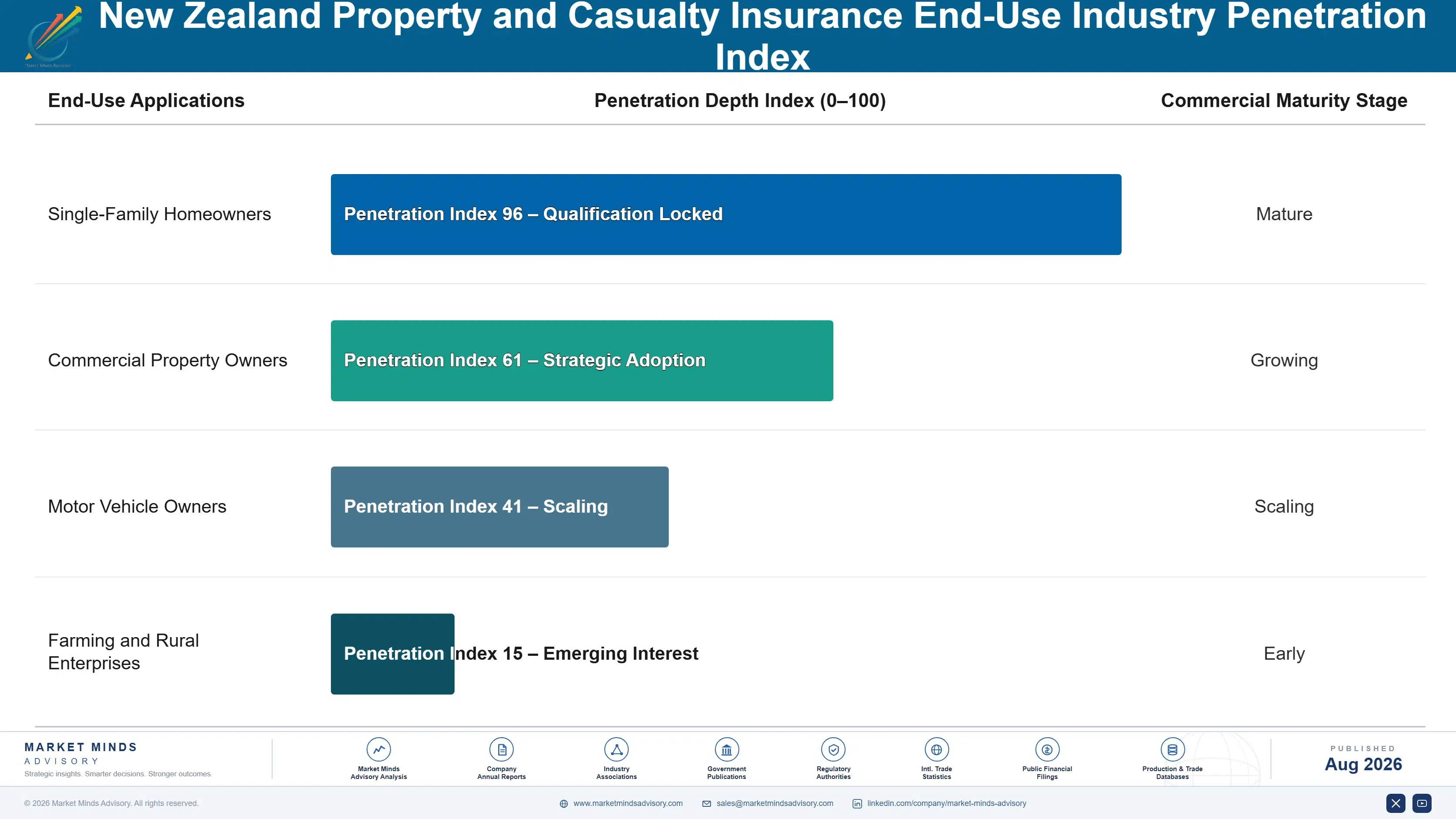Click the Public Financial Filings icon
The width and height of the screenshot is (1456, 819).
tap(1047, 749)
